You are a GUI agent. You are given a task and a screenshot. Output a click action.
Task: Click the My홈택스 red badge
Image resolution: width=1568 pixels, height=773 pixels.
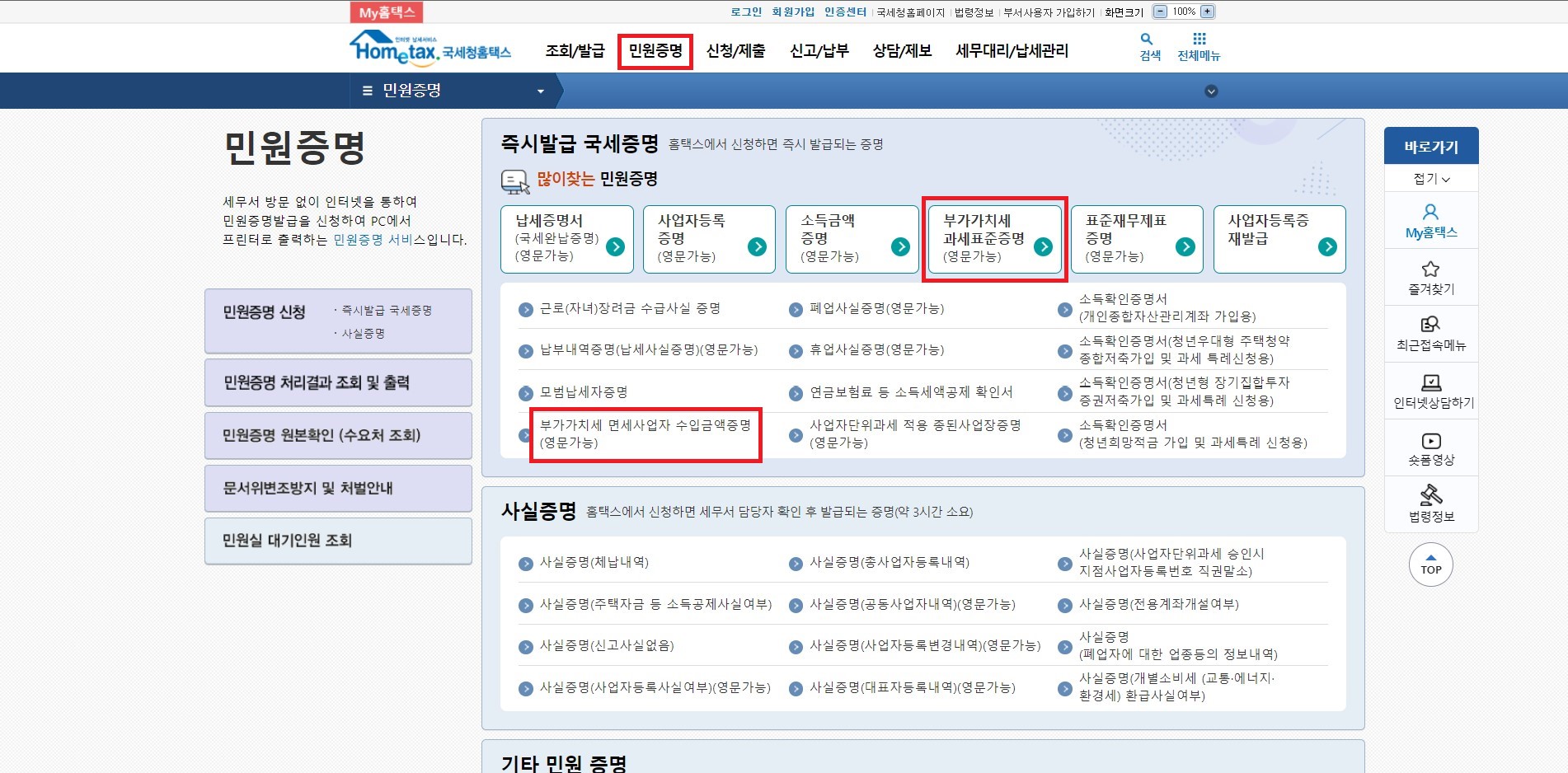(x=387, y=12)
